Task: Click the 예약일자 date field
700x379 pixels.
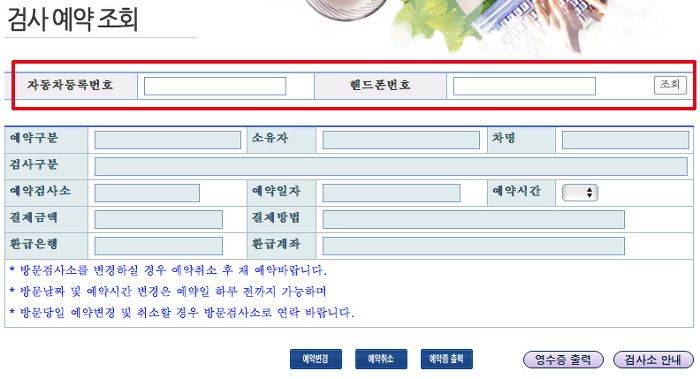Action: (391, 193)
